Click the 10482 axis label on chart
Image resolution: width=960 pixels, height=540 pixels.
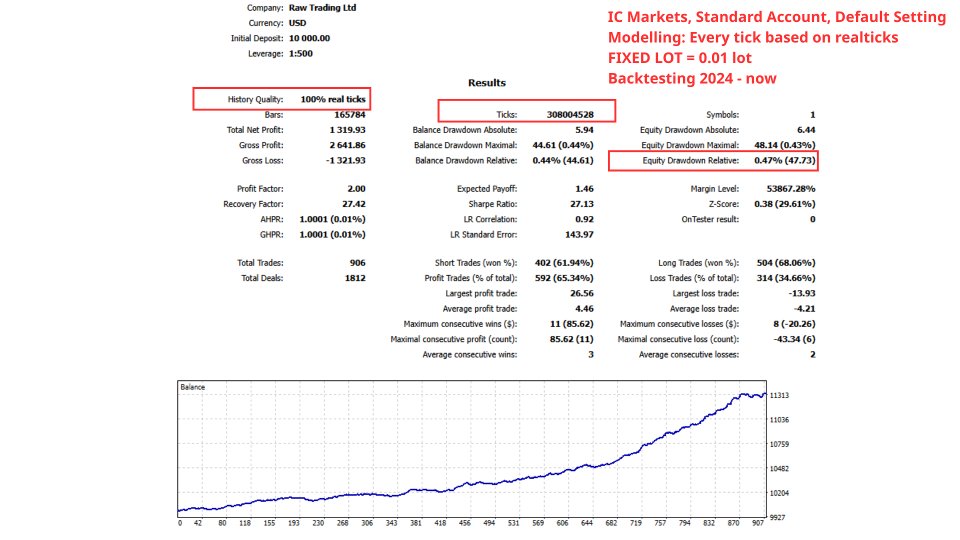pos(779,469)
